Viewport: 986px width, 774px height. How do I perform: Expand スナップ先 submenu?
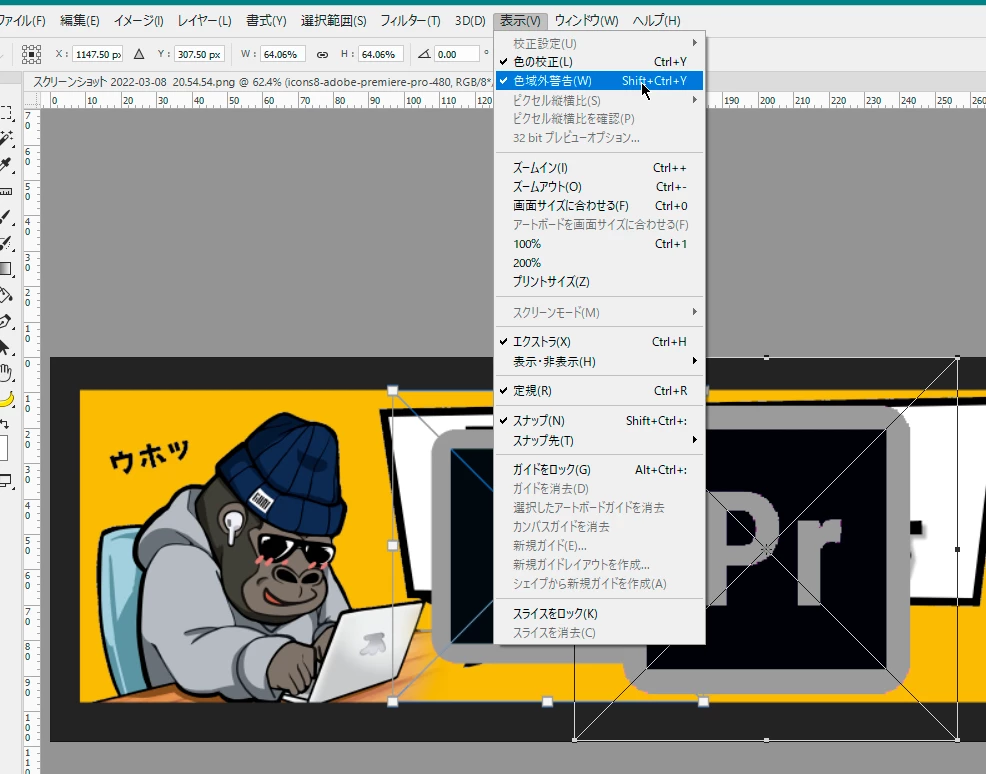coord(599,441)
